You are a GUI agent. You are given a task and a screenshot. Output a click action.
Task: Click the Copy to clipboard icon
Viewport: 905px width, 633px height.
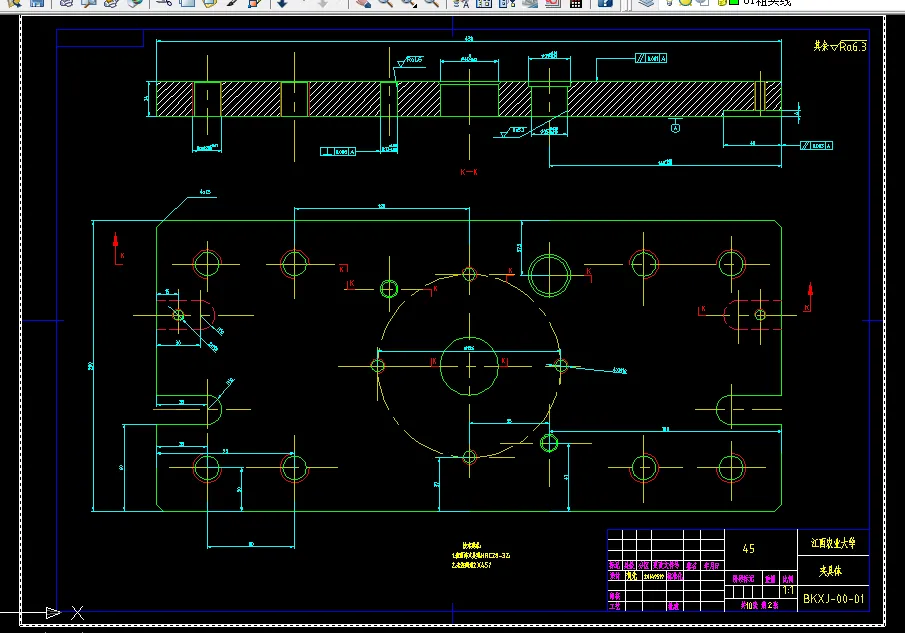pyautogui.click(x=187, y=3)
